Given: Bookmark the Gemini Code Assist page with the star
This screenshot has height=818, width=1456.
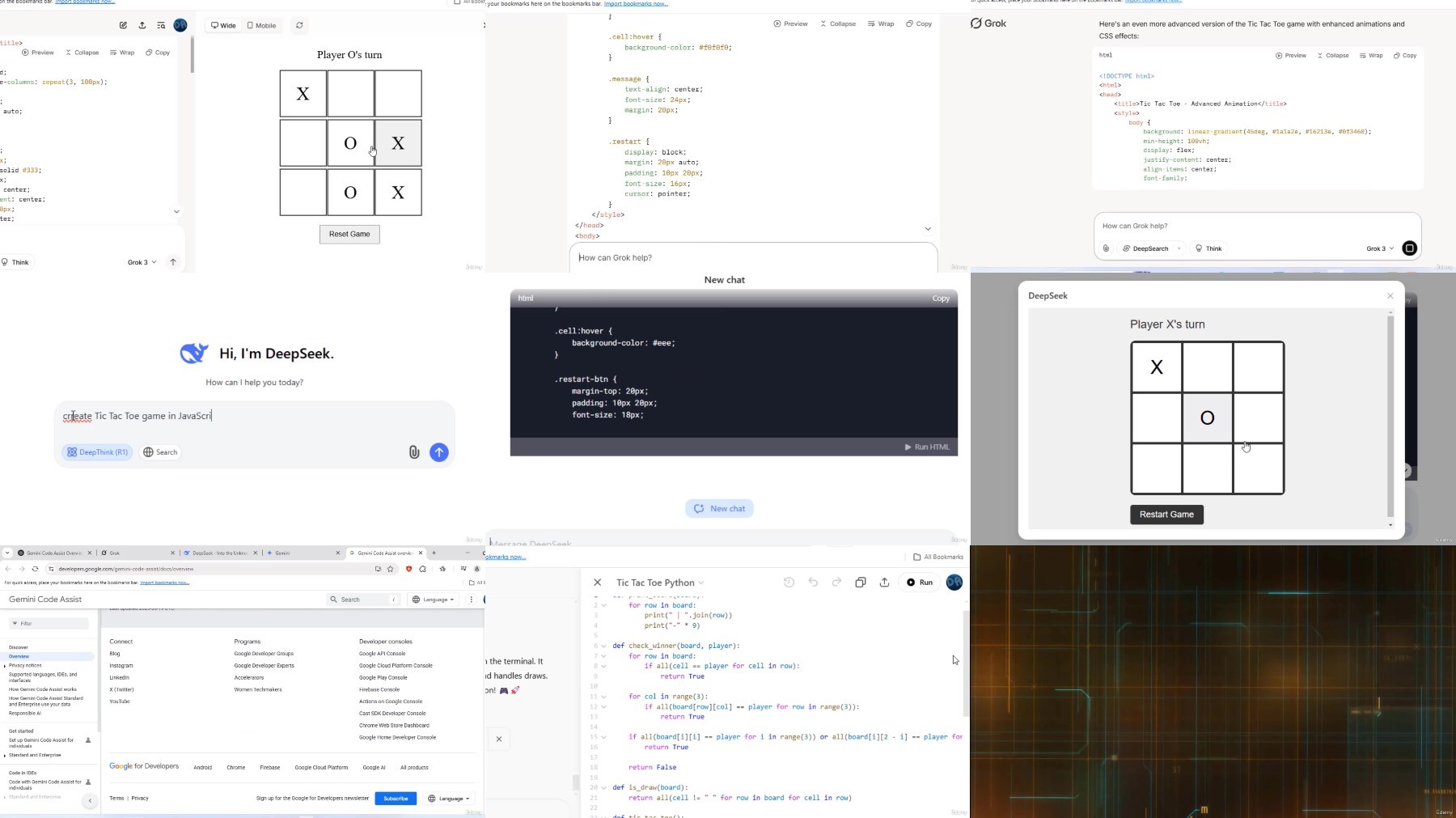Looking at the screenshot, I should click(x=391, y=569).
